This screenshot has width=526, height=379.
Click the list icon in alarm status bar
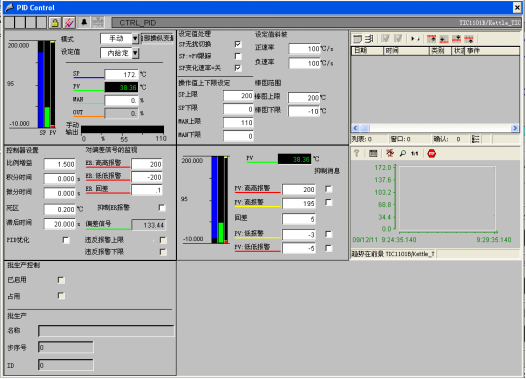475,139
